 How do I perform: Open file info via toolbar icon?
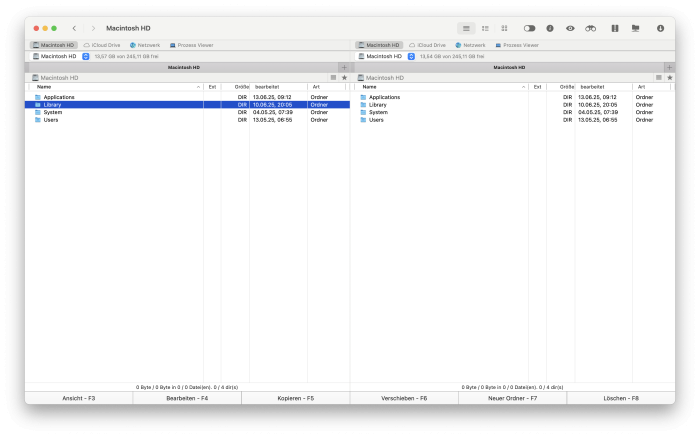(550, 29)
